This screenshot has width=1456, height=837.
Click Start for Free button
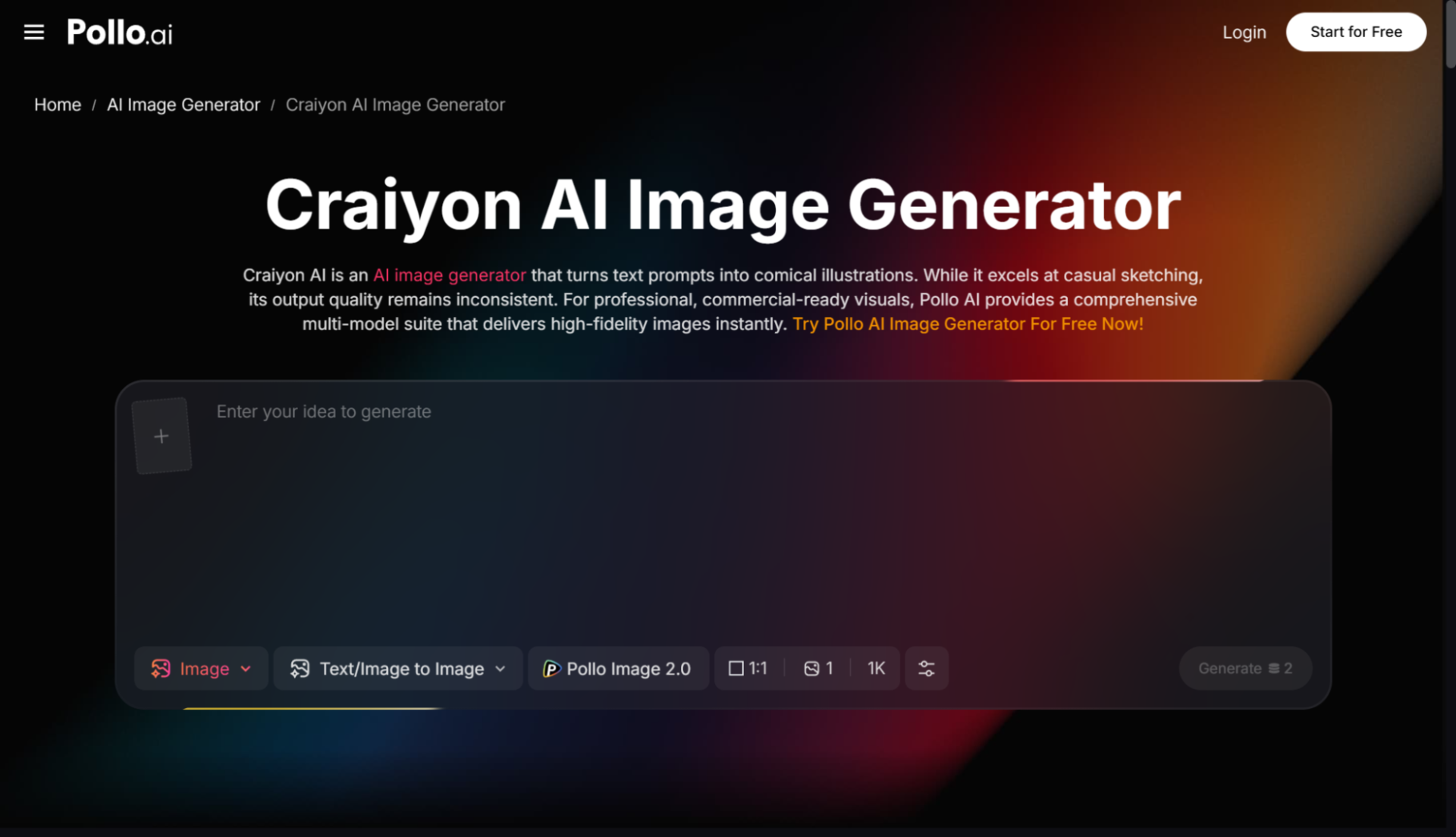point(1356,32)
